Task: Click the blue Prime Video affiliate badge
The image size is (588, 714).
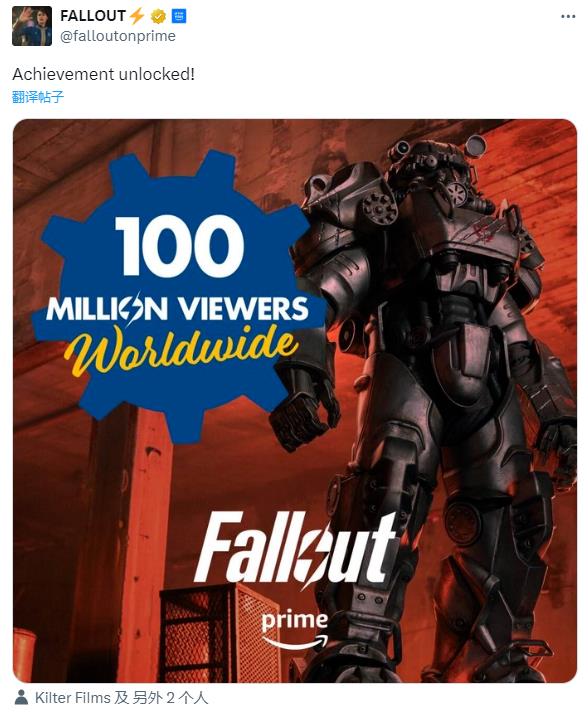Action: point(179,17)
